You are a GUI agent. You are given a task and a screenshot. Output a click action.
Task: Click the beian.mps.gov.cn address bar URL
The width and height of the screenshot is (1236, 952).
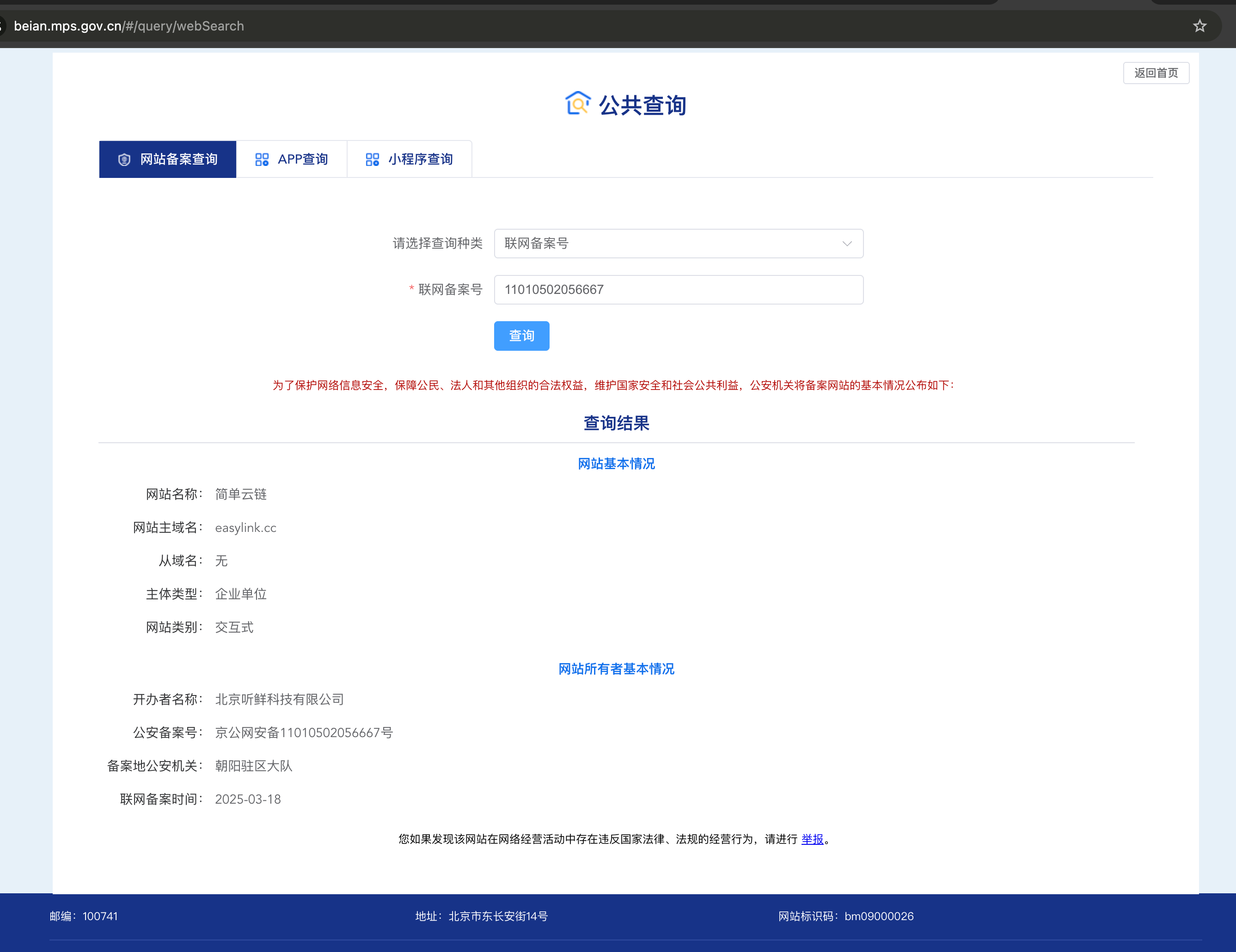[x=129, y=26]
